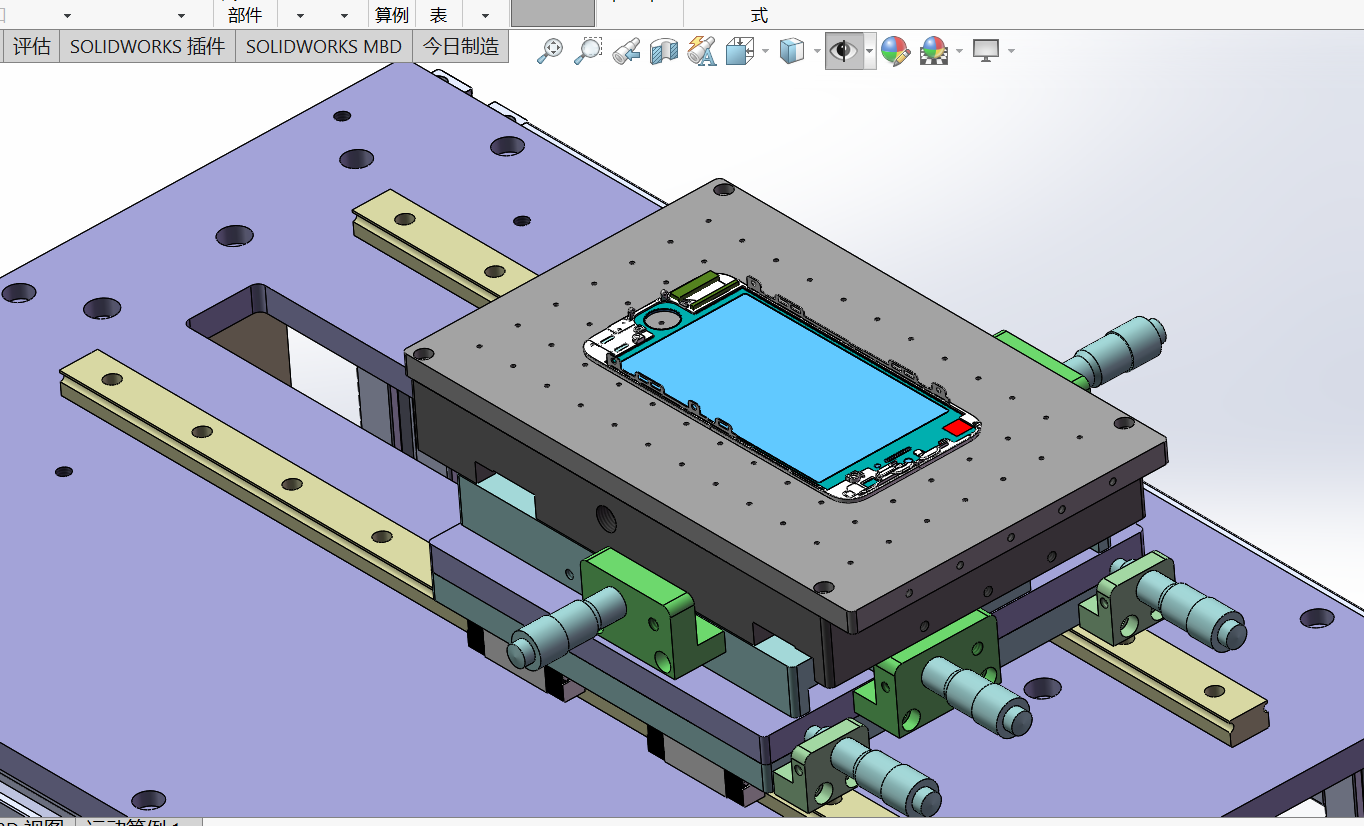Viewport: 1364px width, 826px height.
Task: Open the dropdown arrow just right of 部件
Action: point(300,16)
